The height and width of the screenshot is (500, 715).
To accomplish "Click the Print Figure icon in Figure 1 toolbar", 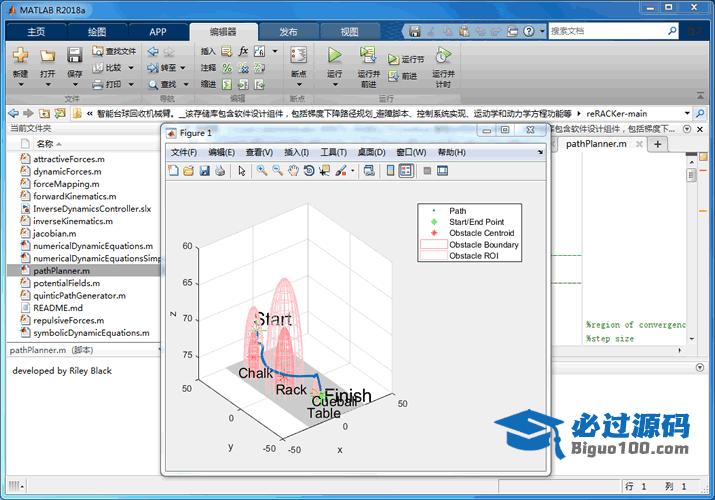I will [220, 171].
